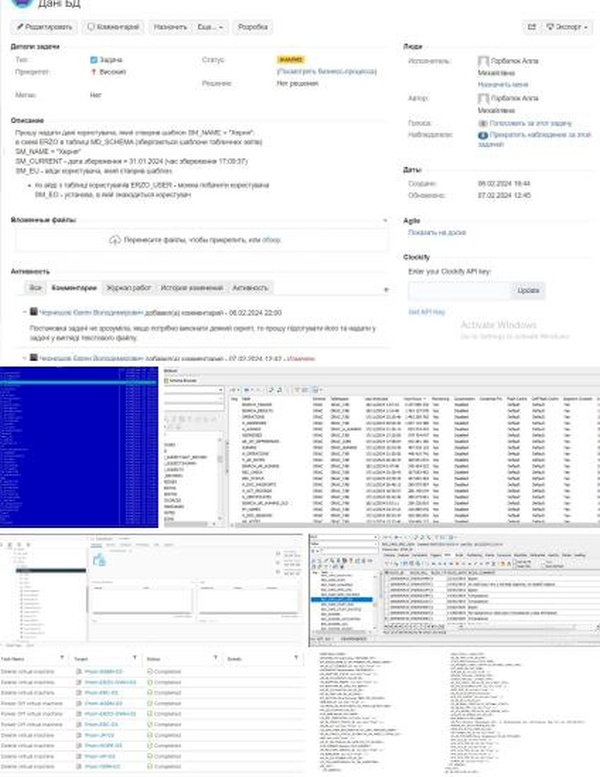Click the Назначить assign button
Screen dimensions: 600x777
169,27
